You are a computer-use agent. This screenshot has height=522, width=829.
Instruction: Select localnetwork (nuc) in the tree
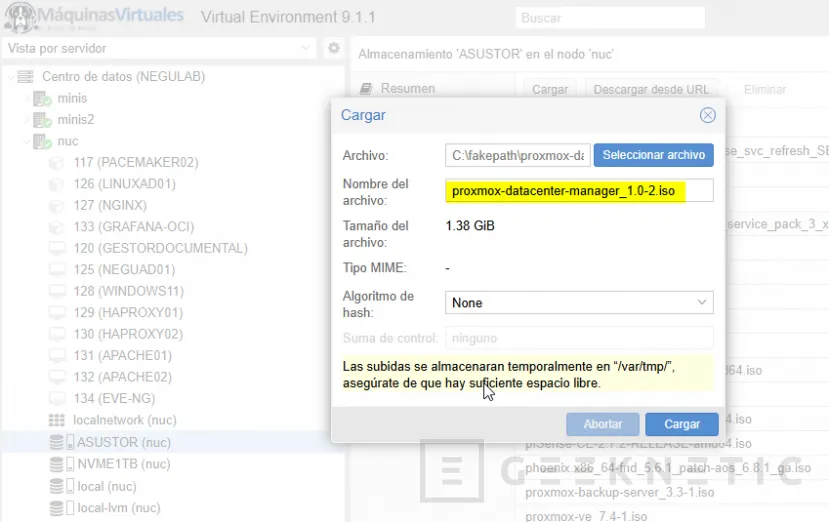point(125,420)
